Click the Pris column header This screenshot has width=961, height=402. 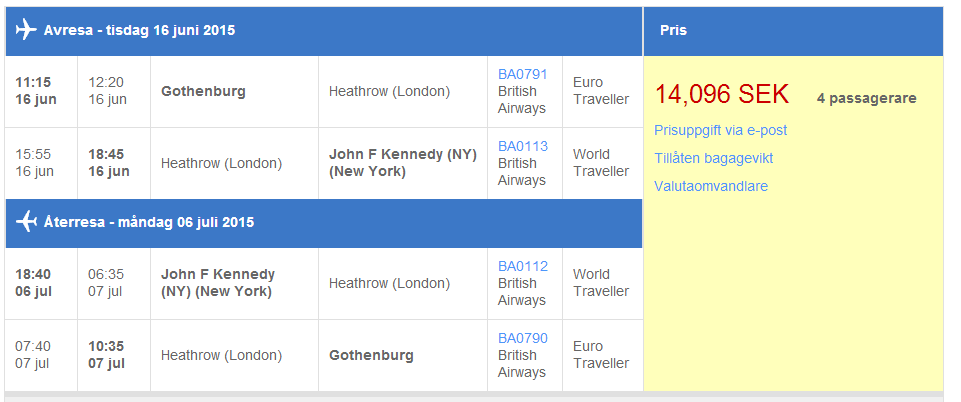point(673,30)
